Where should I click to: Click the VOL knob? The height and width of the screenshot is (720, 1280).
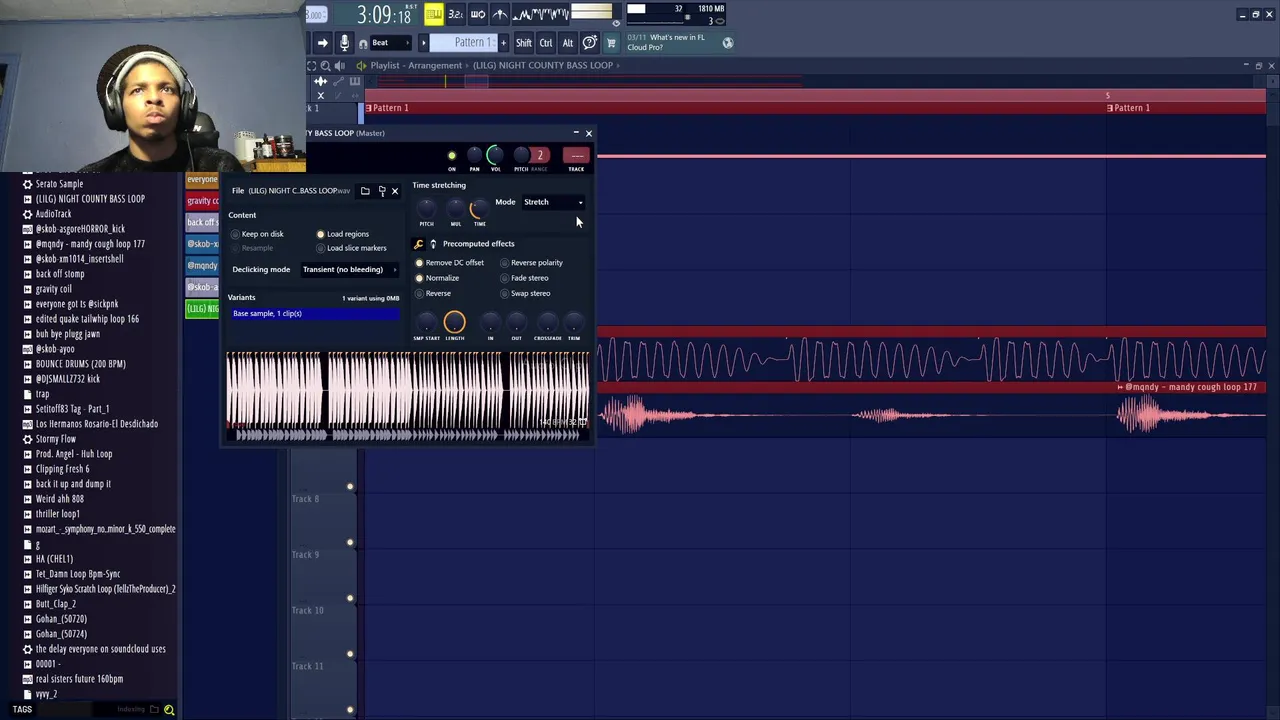point(495,155)
